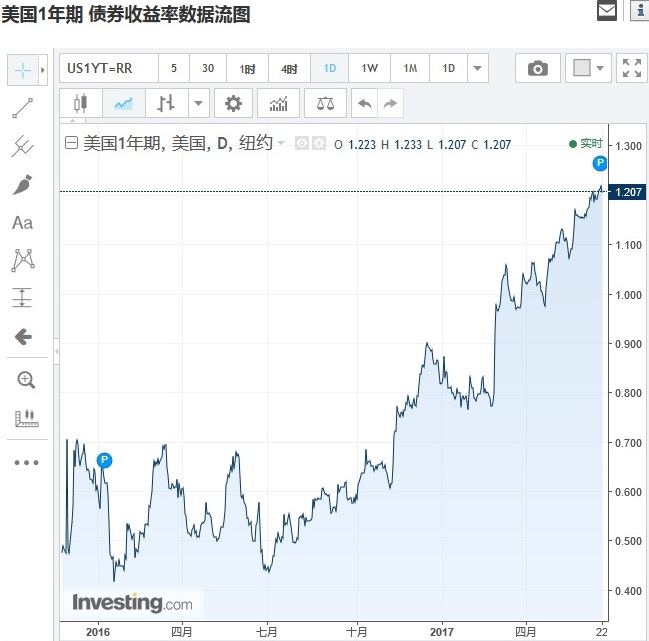This screenshot has width=649, height=641.
Task: Select the crosshair cursor tool
Action: coord(23,70)
